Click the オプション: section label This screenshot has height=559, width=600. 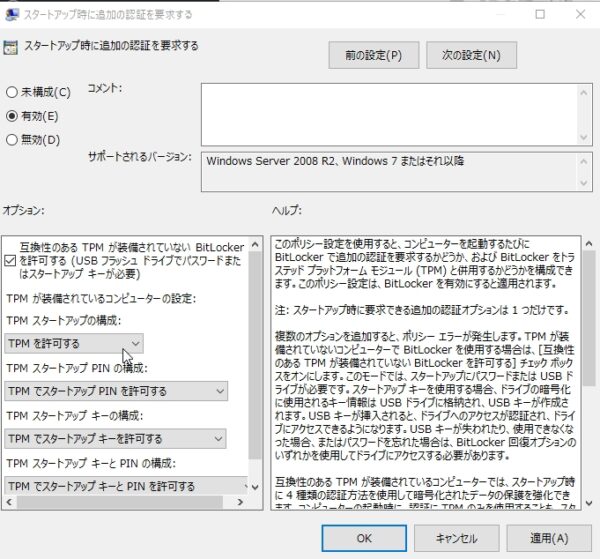point(24,210)
